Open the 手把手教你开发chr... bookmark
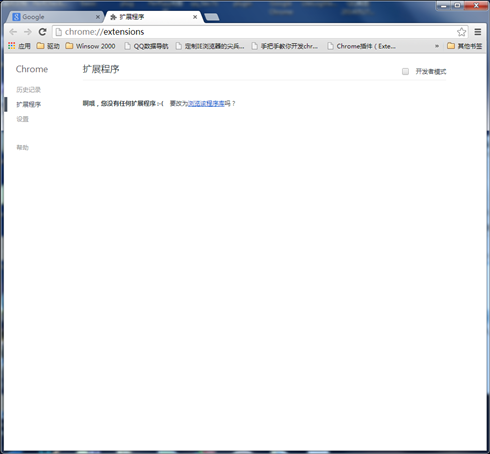Viewport: 490px width, 454px height. click(x=285, y=46)
